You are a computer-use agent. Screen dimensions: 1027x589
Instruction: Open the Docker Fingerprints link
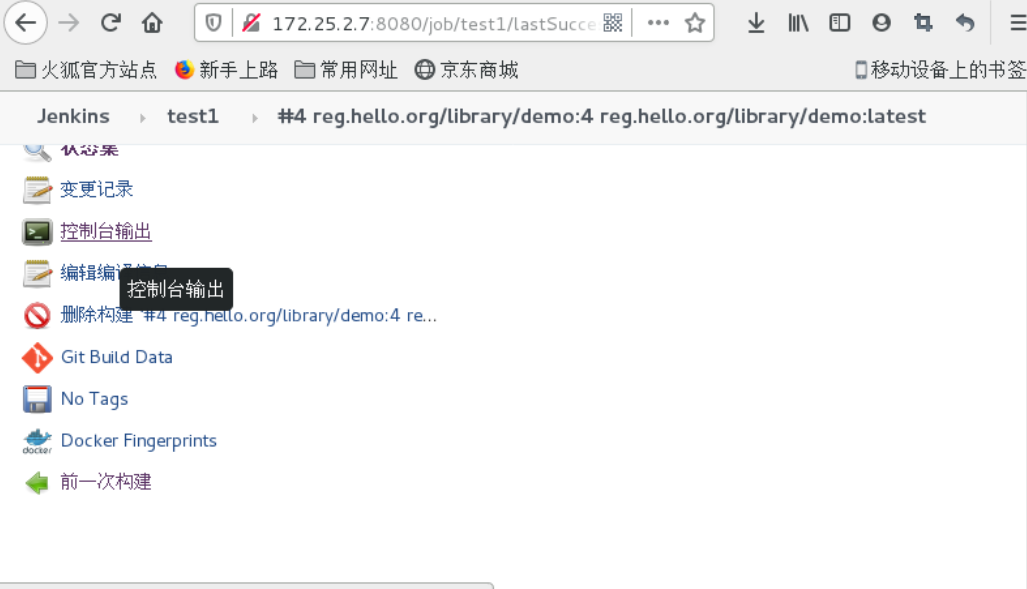tap(139, 440)
